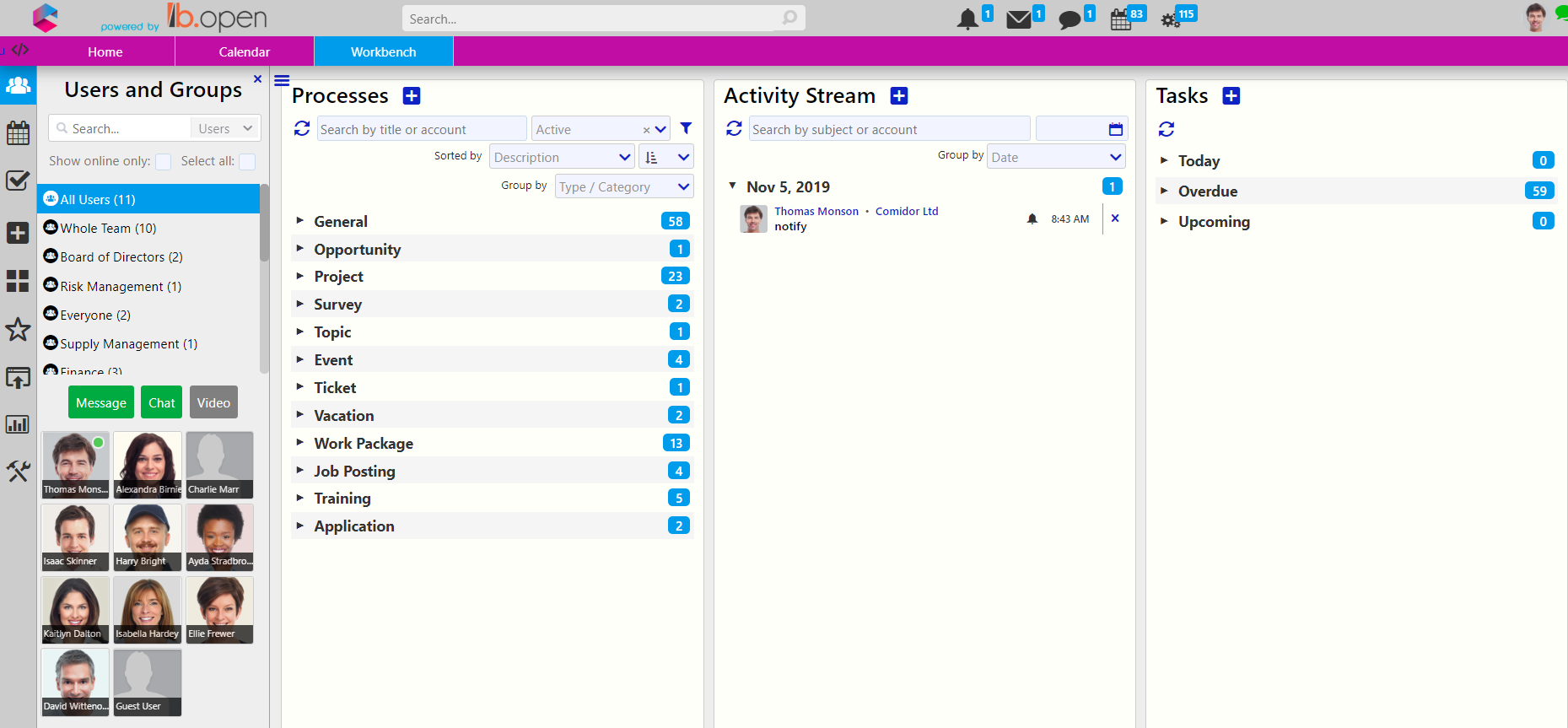This screenshot has height=728, width=1568.
Task: Check the Select all checkbox
Action: point(247,162)
